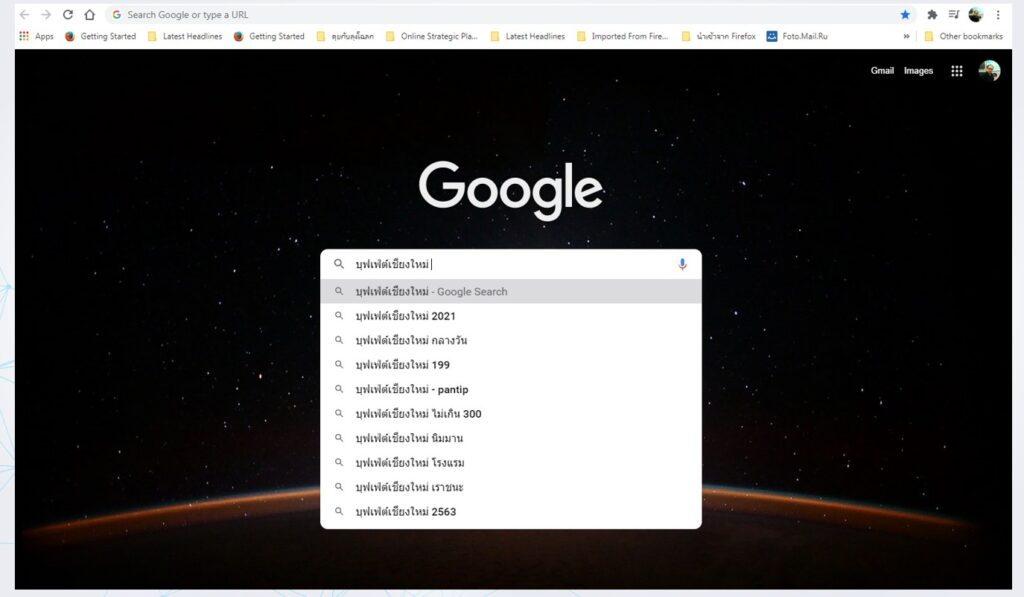Open Imported From Fire... bookmark folder
The width and height of the screenshot is (1024, 597).
tap(622, 36)
